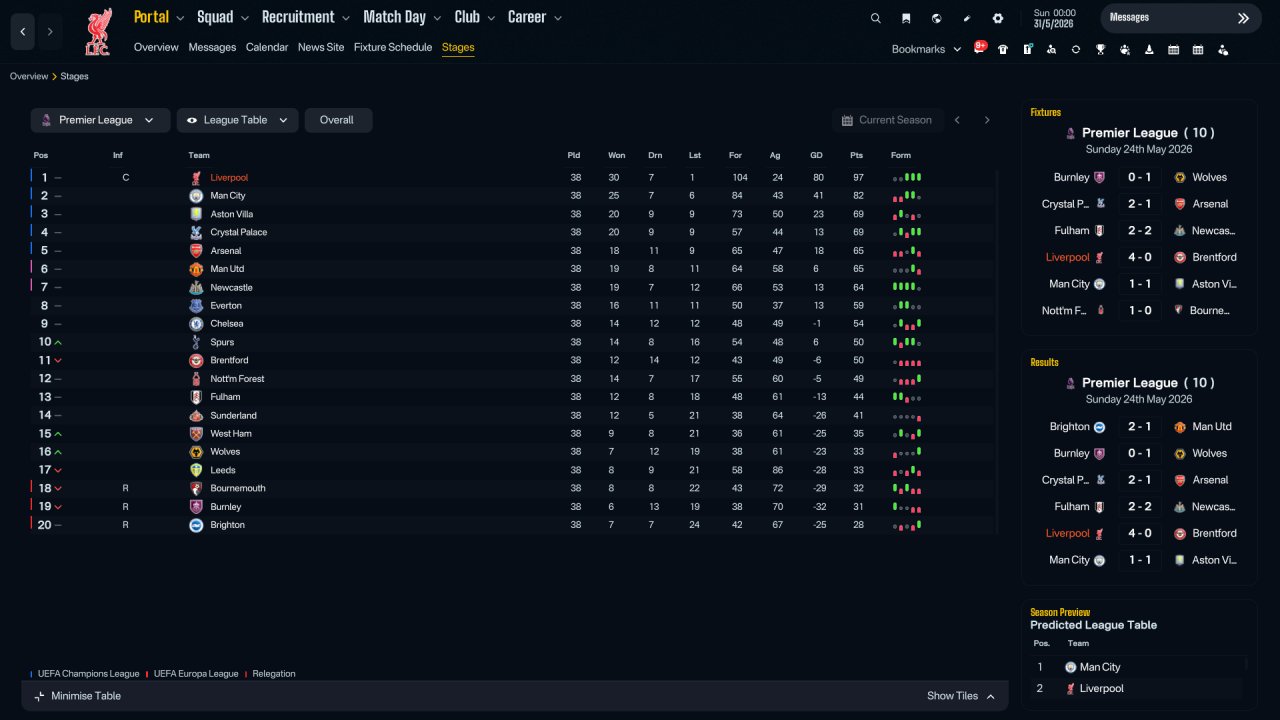Open Crystal Palace team link in table
This screenshot has width=1280, height=720.
tap(238, 233)
